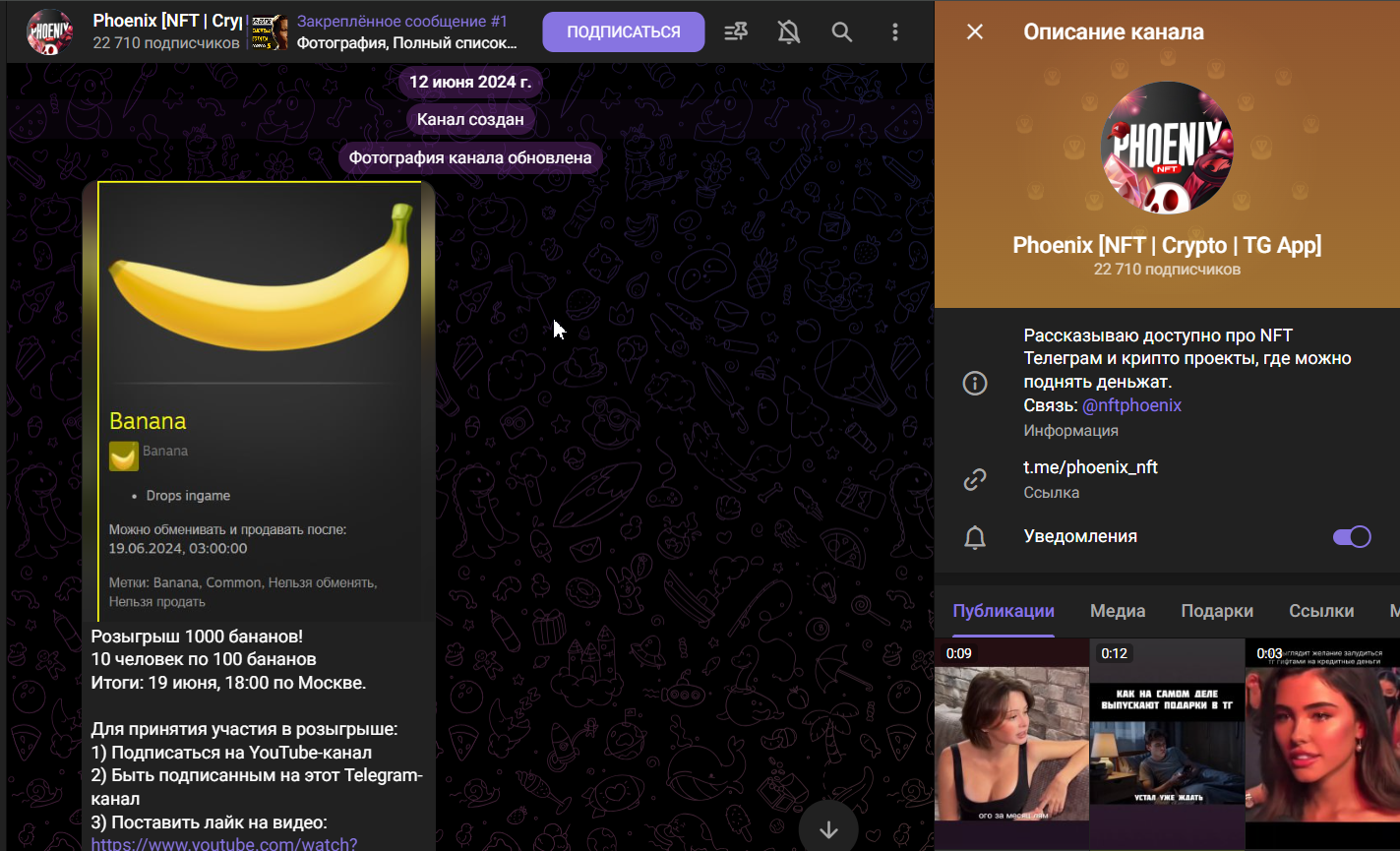Click the channel title in chat header
This screenshot has height=851, width=1400.
point(167,21)
